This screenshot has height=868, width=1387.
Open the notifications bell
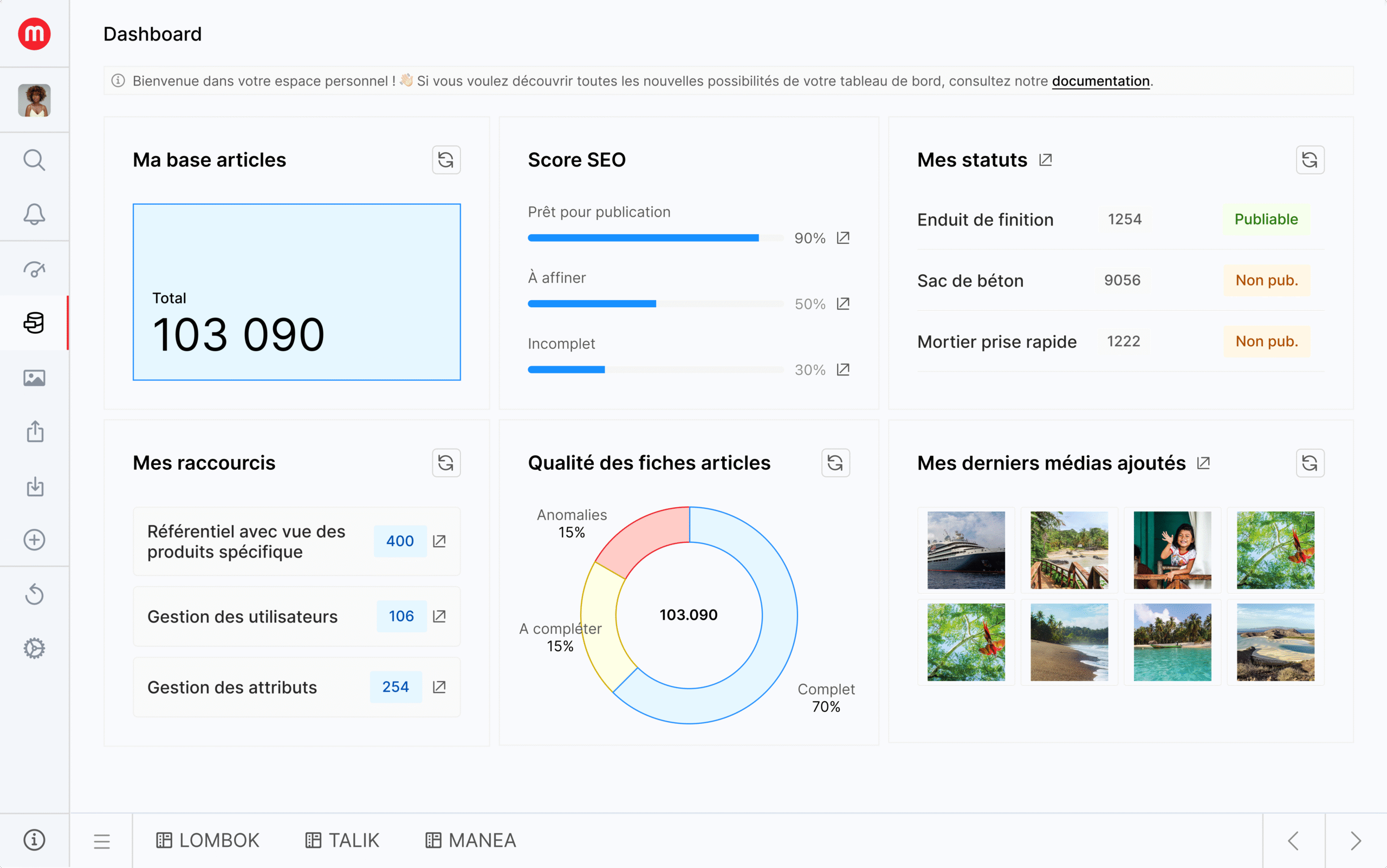34,214
